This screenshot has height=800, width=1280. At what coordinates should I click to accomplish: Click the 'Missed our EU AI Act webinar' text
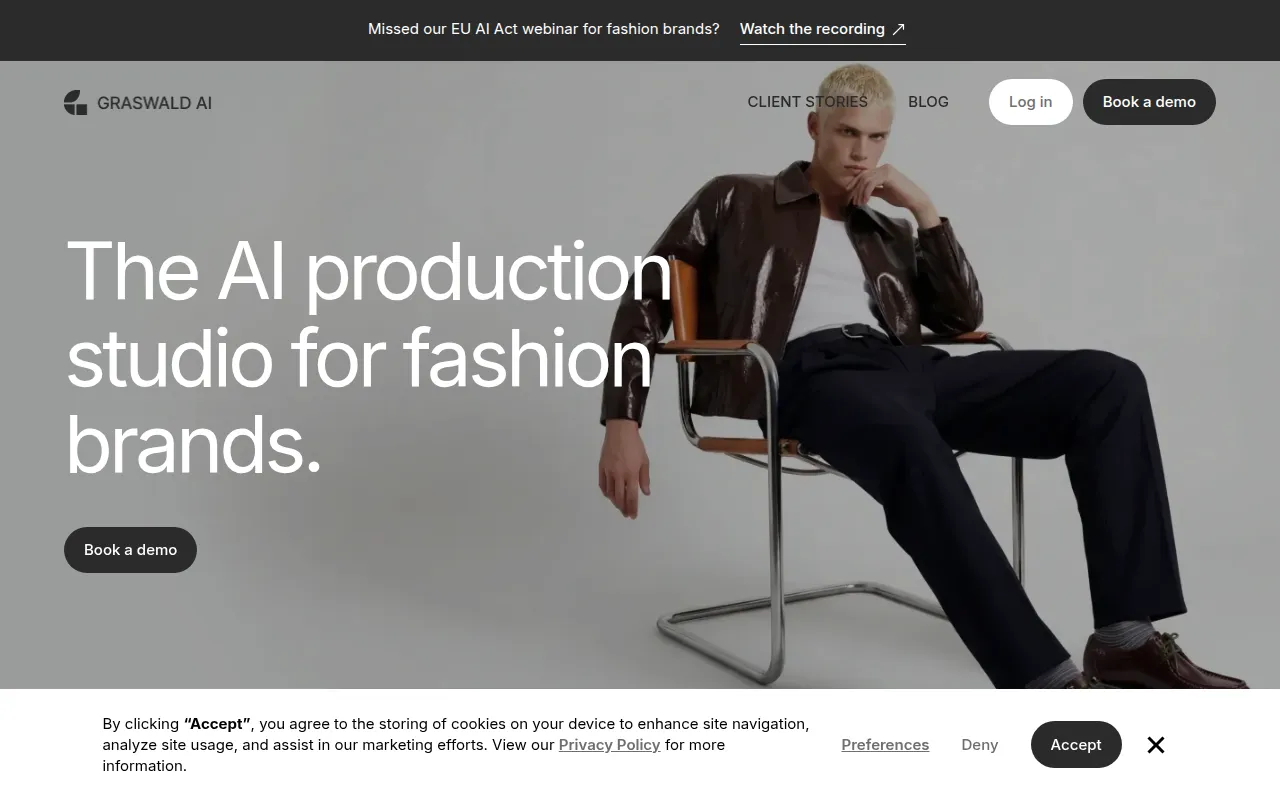(544, 29)
